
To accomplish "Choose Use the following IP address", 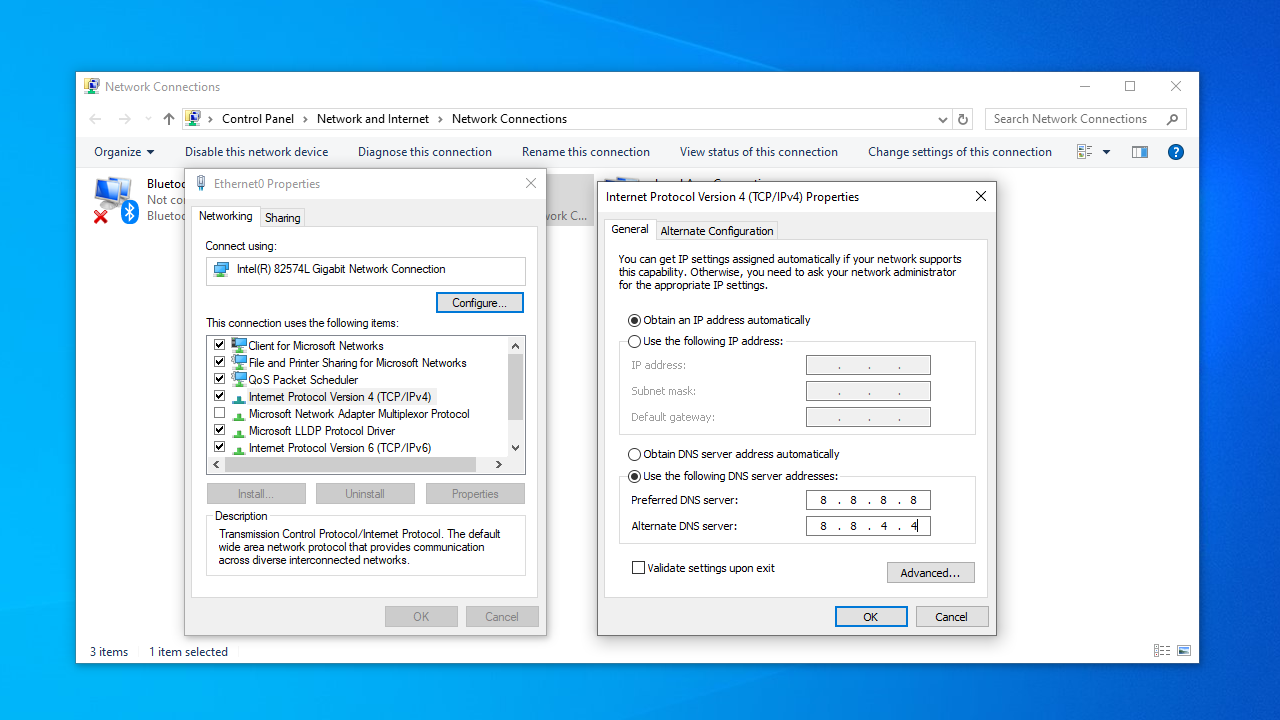I will [634, 341].
